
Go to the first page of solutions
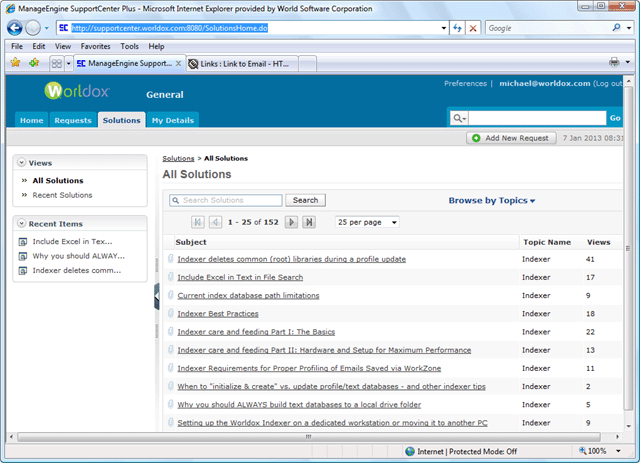coord(198,222)
